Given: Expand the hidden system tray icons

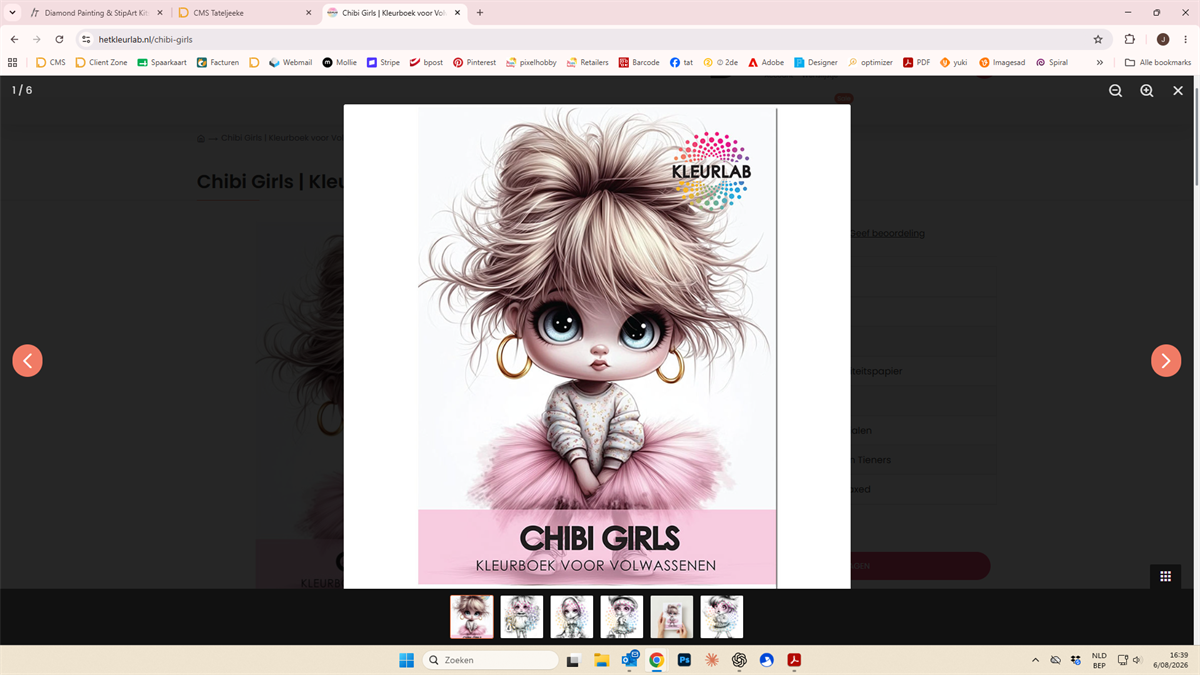Looking at the screenshot, I should 1034,660.
